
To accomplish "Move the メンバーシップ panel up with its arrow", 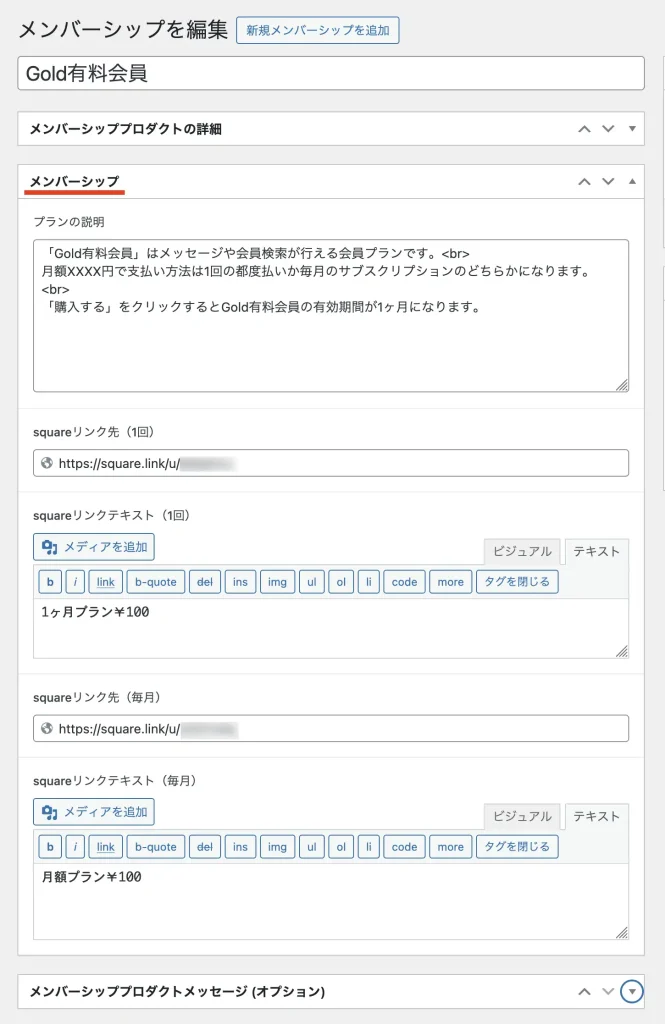I will click(585, 182).
